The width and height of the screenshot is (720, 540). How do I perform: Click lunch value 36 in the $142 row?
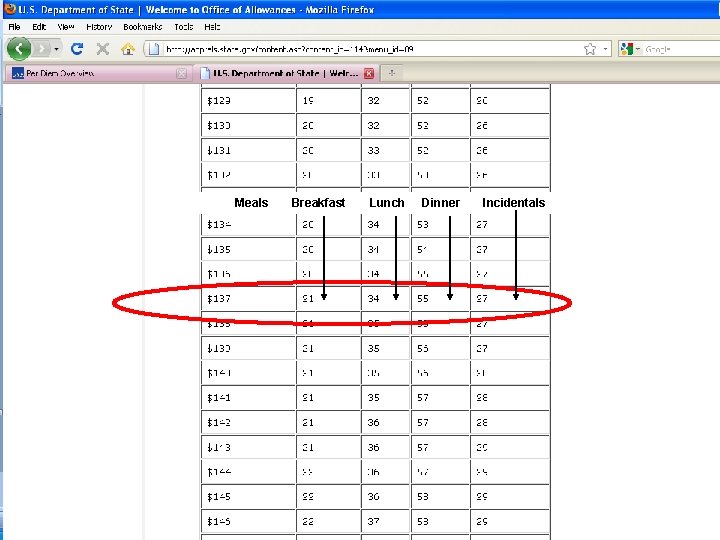coord(373,422)
